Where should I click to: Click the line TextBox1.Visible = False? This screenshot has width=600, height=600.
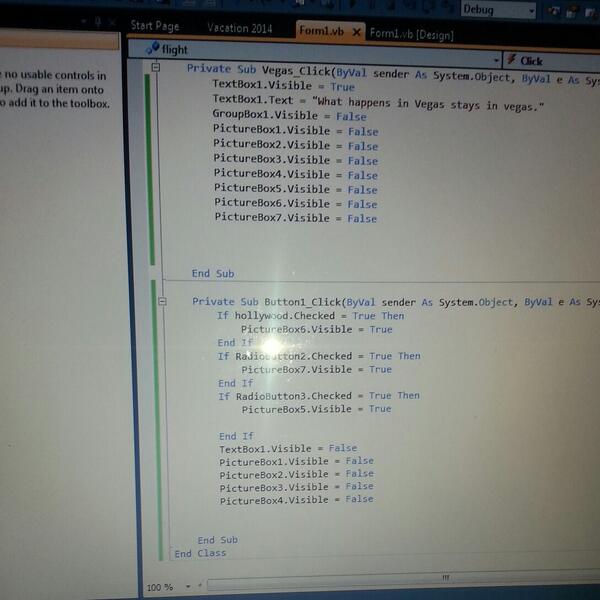[x=288, y=448]
